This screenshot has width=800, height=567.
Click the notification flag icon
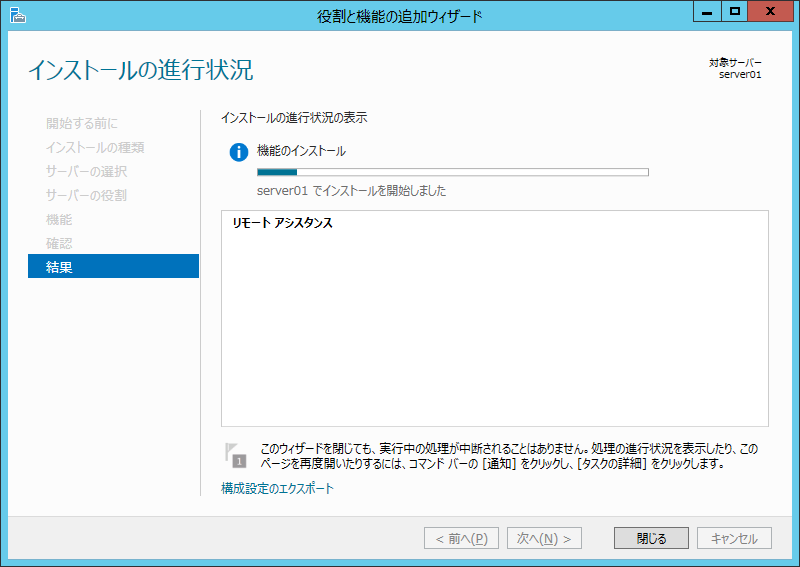[235, 455]
